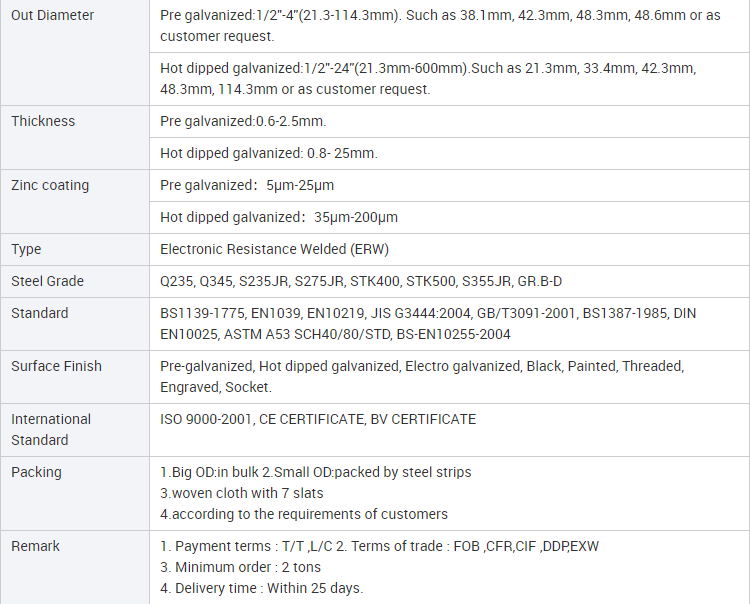Select the "Type" row label cell
Screen dimensions: 750x604
26,249
